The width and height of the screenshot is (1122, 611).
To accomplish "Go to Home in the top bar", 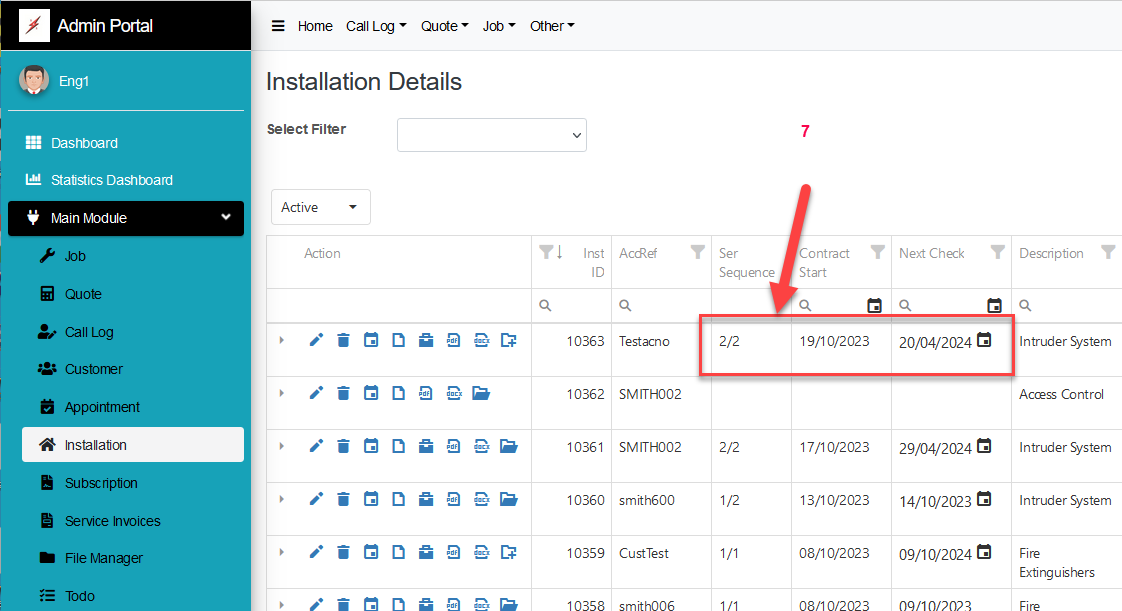I will click(315, 26).
